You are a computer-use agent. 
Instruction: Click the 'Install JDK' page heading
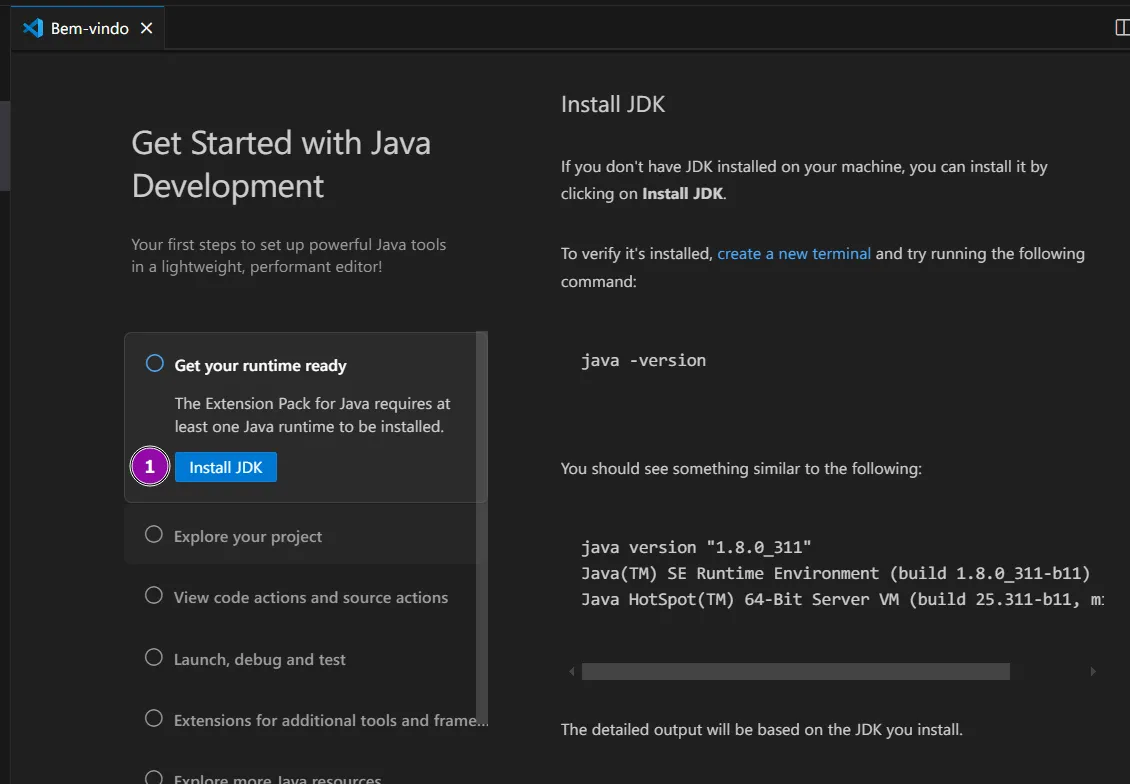click(x=612, y=104)
